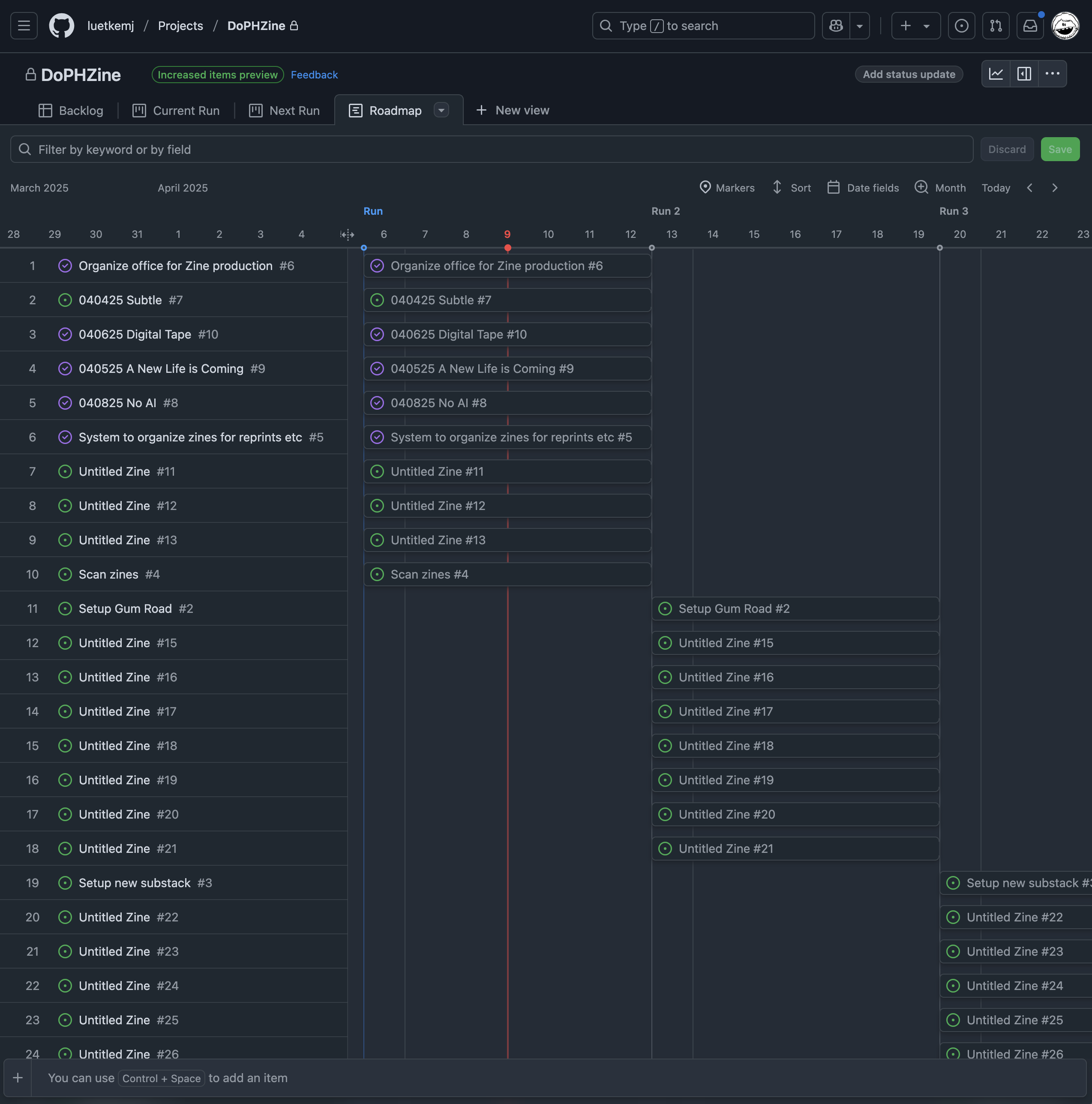Image resolution: width=1092 pixels, height=1104 pixels.
Task: Open the Feedback link
Action: 314,75
